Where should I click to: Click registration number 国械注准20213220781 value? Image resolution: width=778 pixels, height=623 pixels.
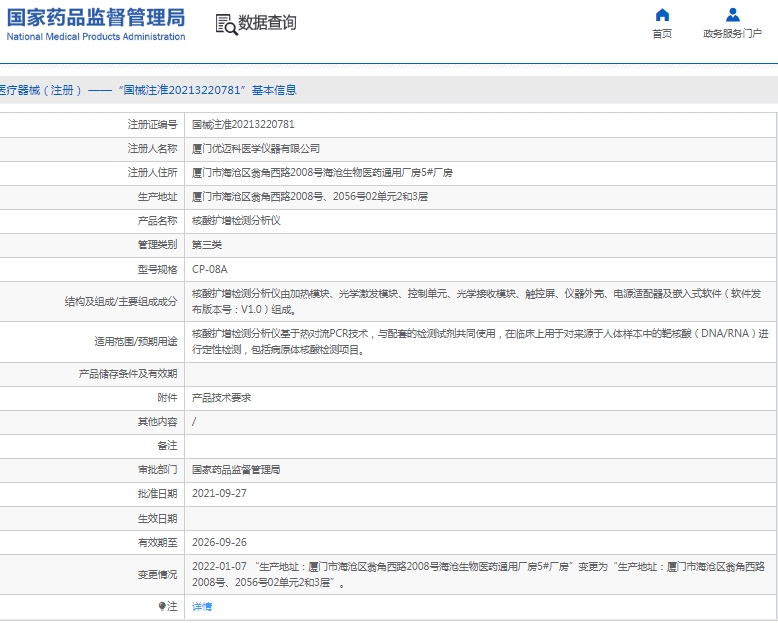click(243, 125)
